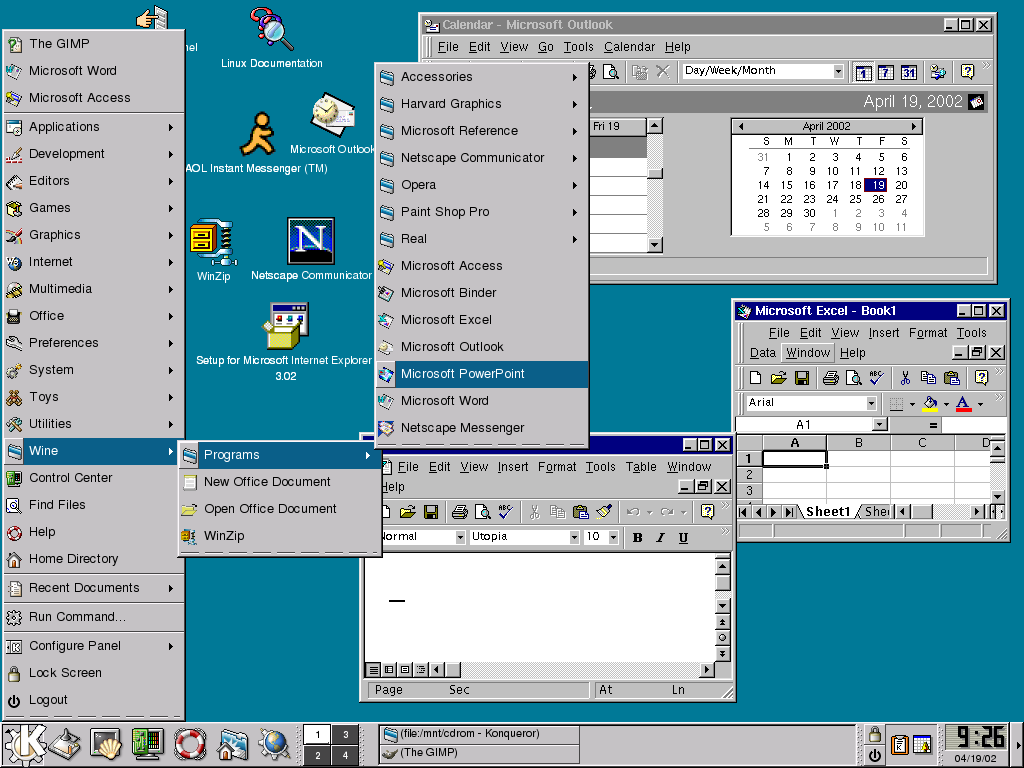Select the Format Painter in Word
Screen dimensions: 1024x768
(603, 510)
